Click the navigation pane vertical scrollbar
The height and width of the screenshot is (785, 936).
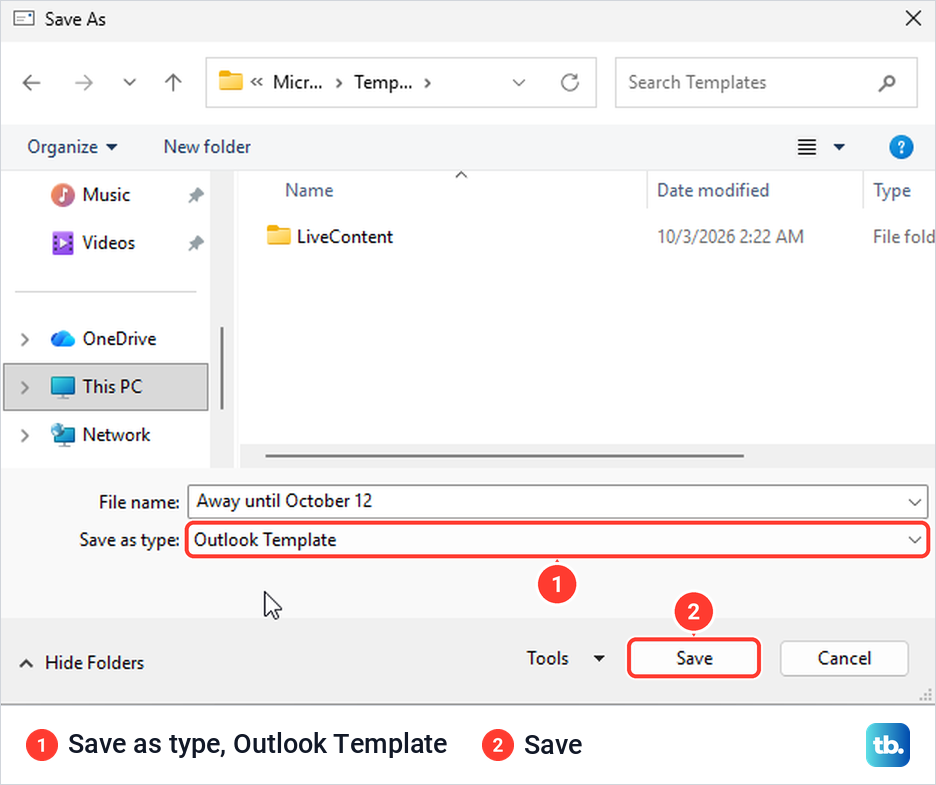coord(222,368)
